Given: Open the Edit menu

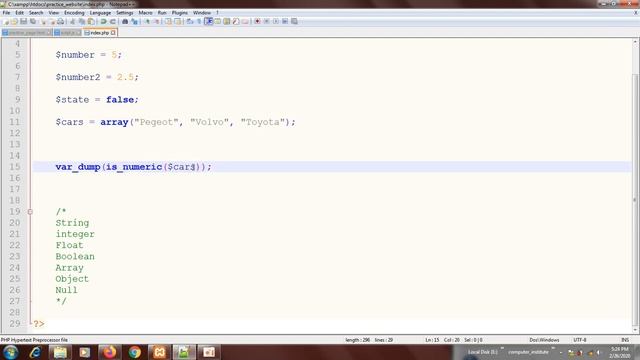Looking at the screenshot, I should coord(19,13).
